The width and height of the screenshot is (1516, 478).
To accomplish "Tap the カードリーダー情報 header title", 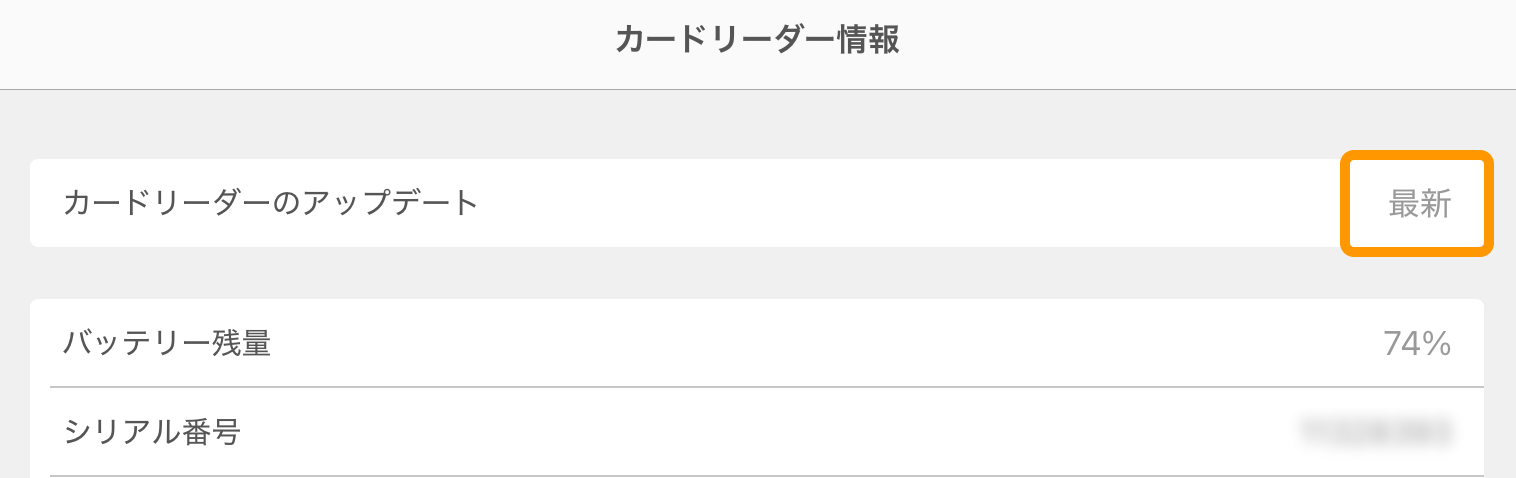I will click(757, 41).
